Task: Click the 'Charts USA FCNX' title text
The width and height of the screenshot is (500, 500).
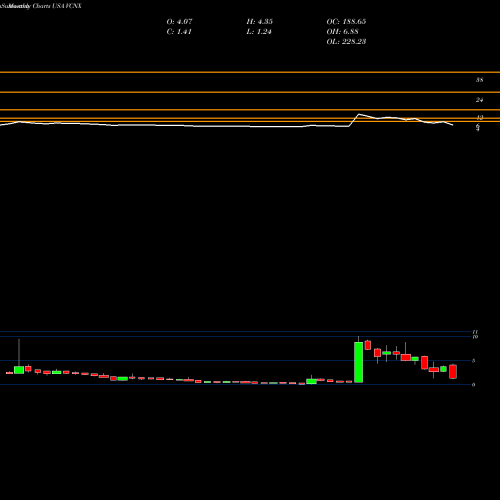Action: [x=57, y=6]
